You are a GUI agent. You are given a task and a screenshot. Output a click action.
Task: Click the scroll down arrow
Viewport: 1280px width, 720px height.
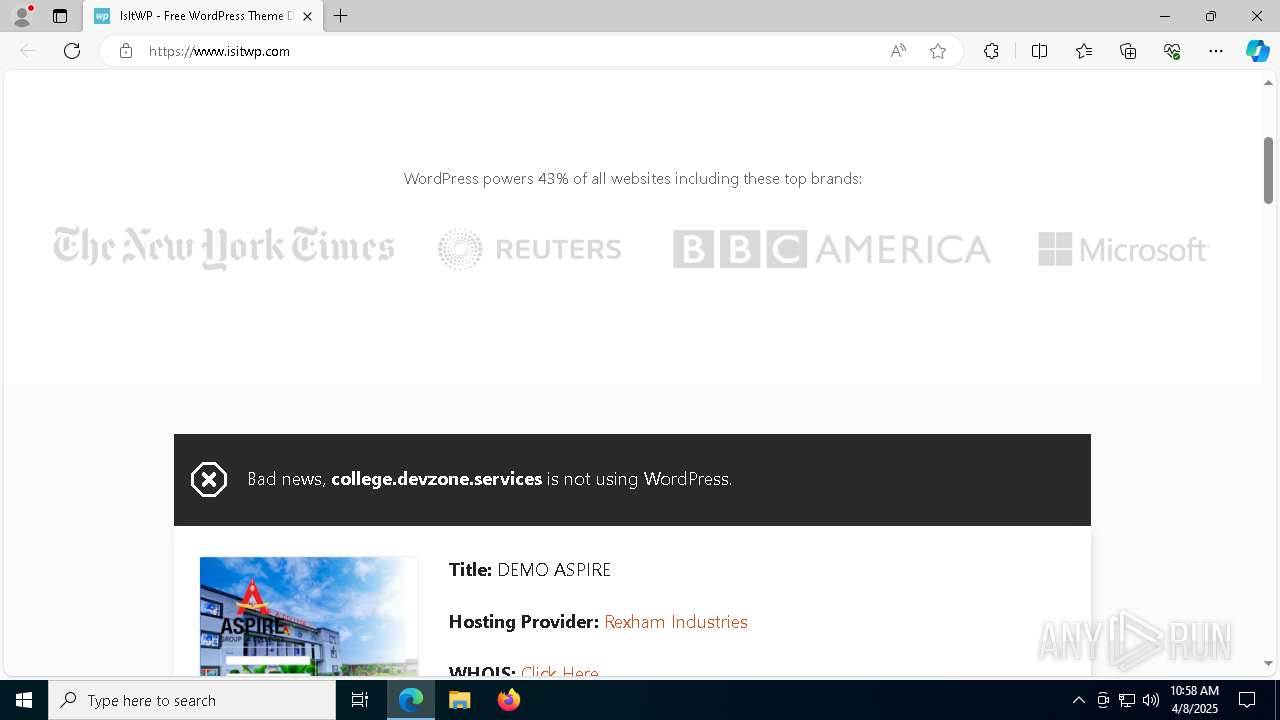pyautogui.click(x=1268, y=663)
